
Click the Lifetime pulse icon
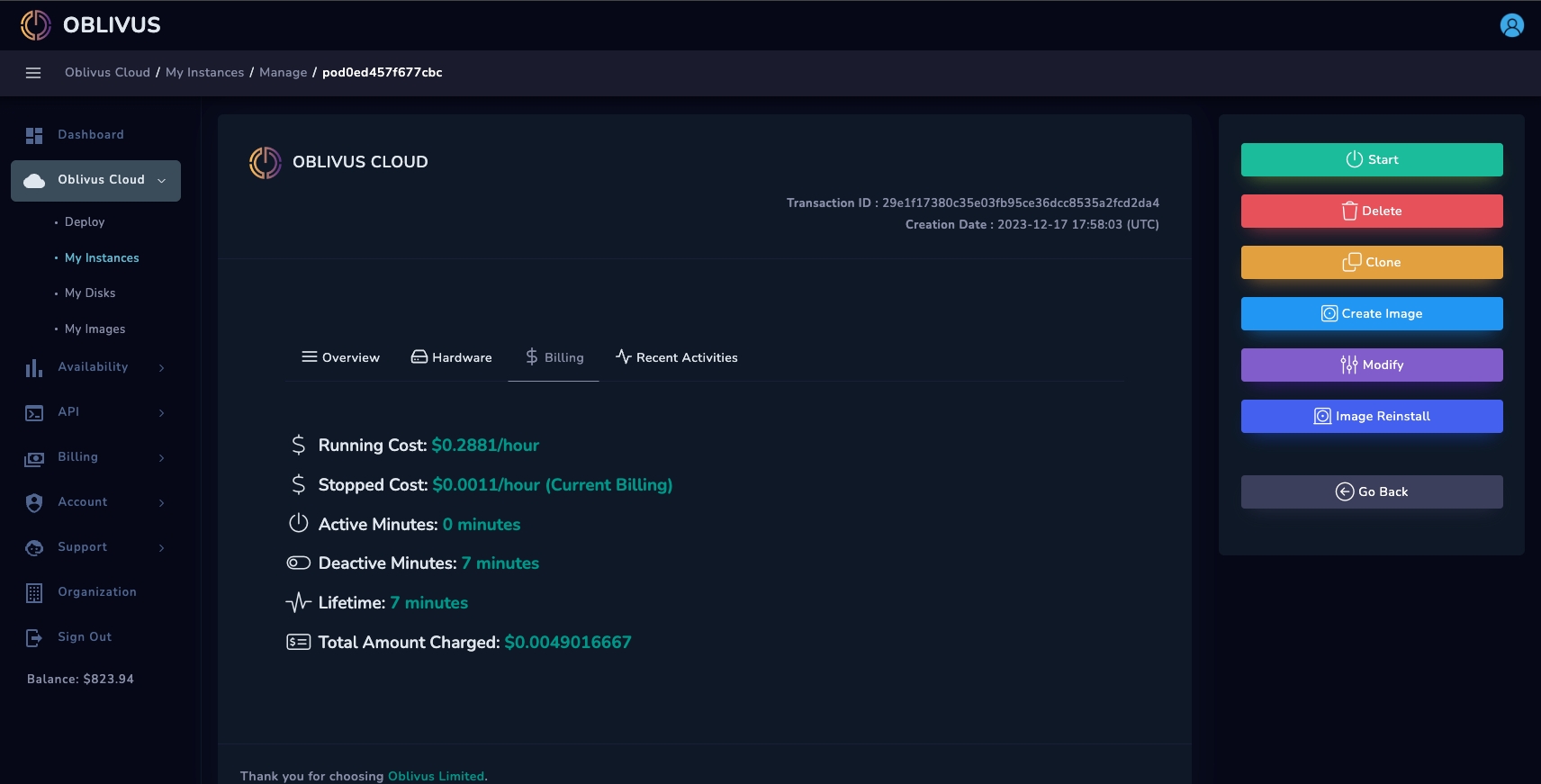(x=299, y=602)
